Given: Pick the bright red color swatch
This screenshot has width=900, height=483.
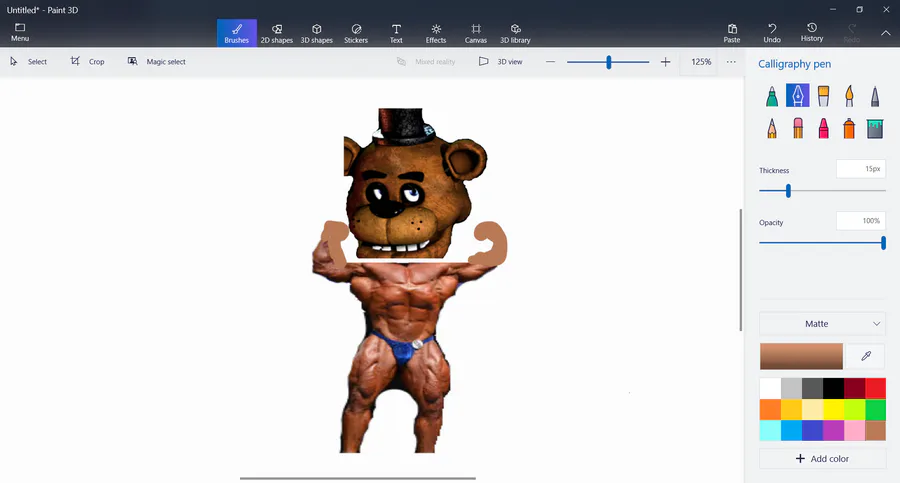Looking at the screenshot, I should 875,389.
